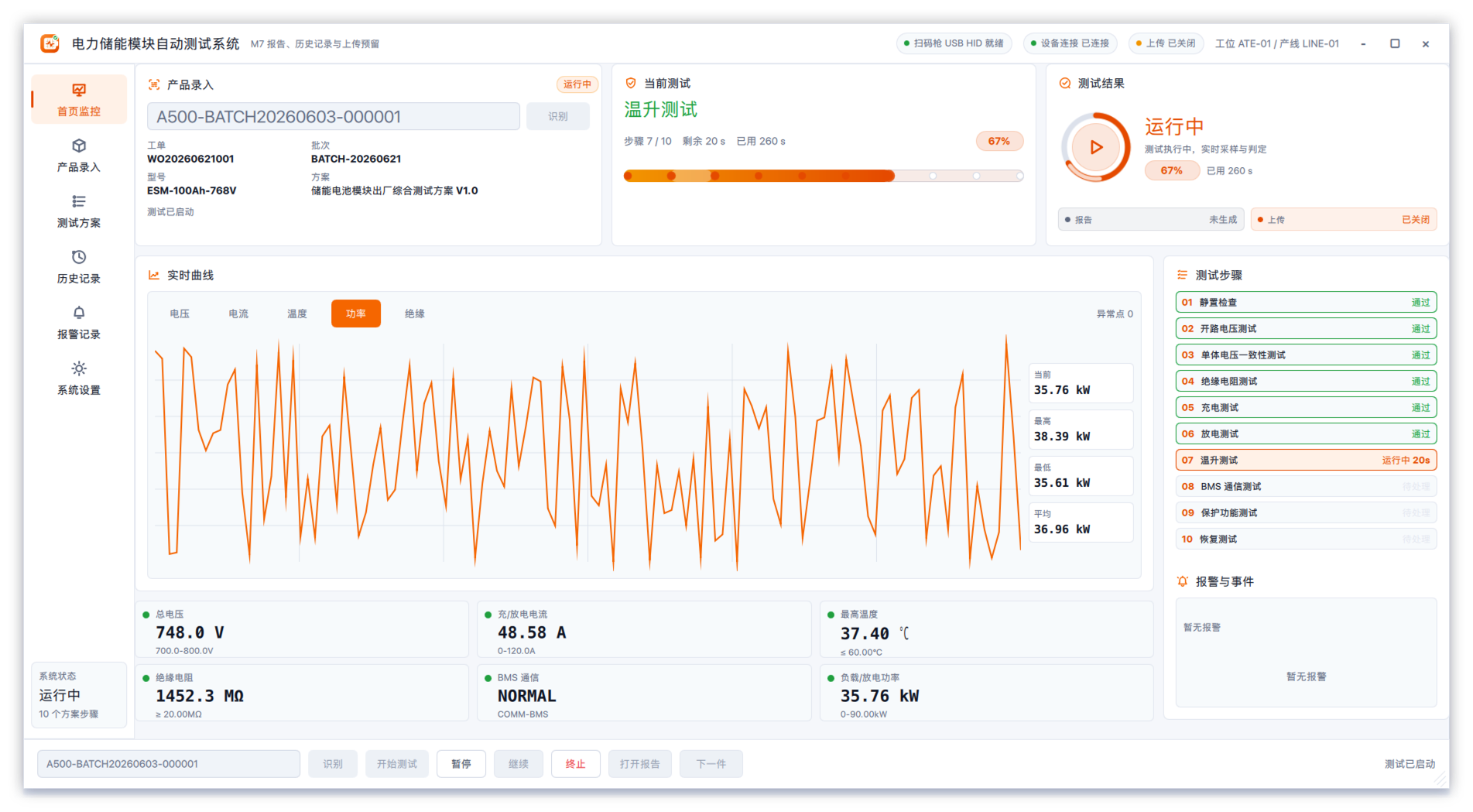This screenshot has width=1473, height=812.
Task: Open 测试方案 list icon in sidebar
Action: [x=79, y=201]
